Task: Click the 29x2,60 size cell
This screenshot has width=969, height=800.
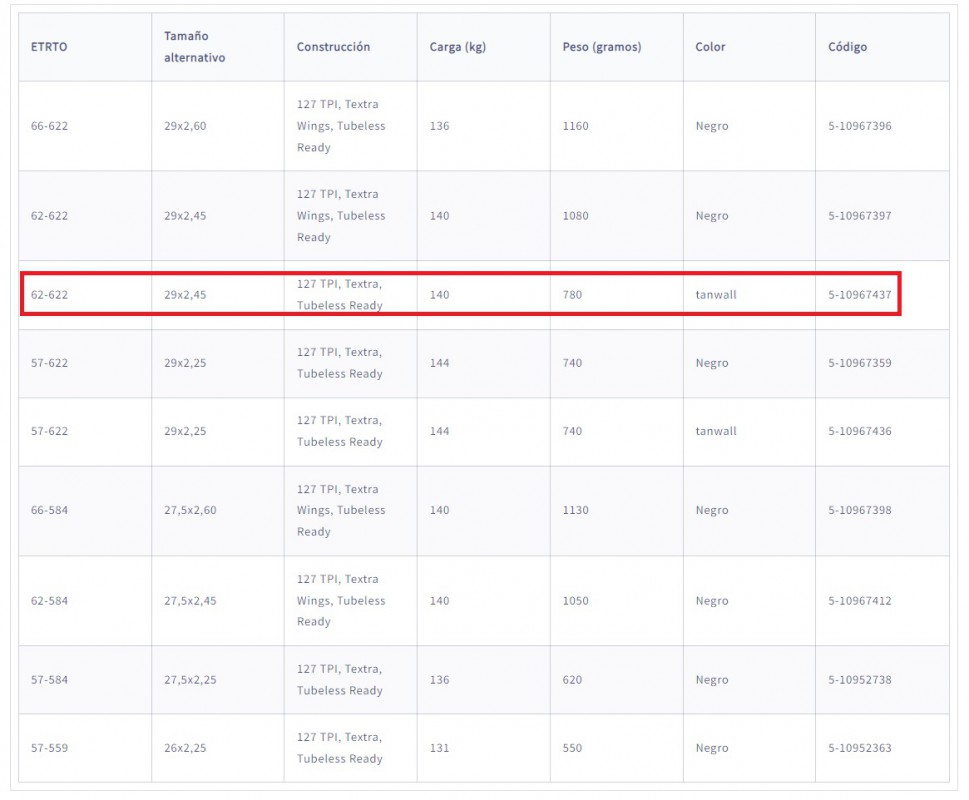Action: [185, 126]
